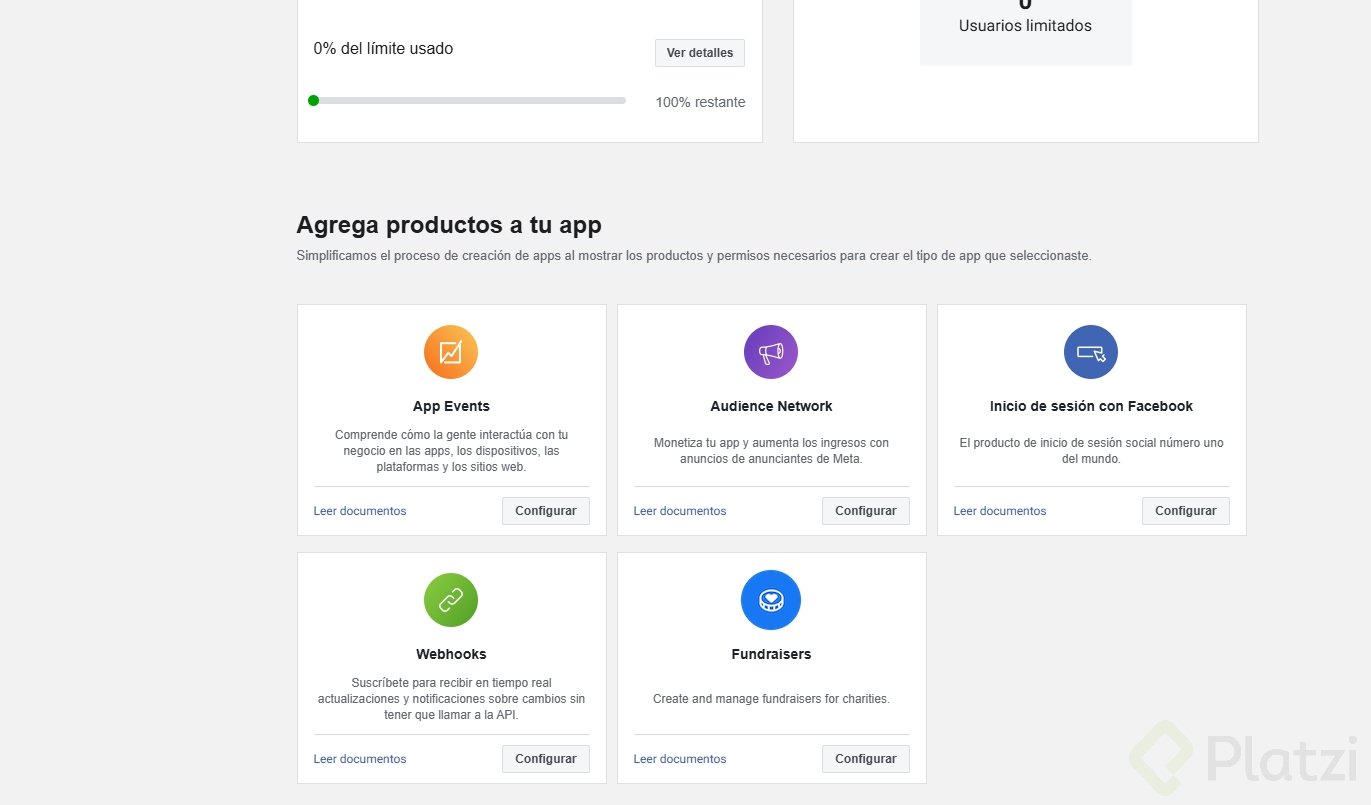The height and width of the screenshot is (805, 1371).
Task: Read docs for Inicio de sesión con Facebook
Action: pyautogui.click(x=1000, y=511)
